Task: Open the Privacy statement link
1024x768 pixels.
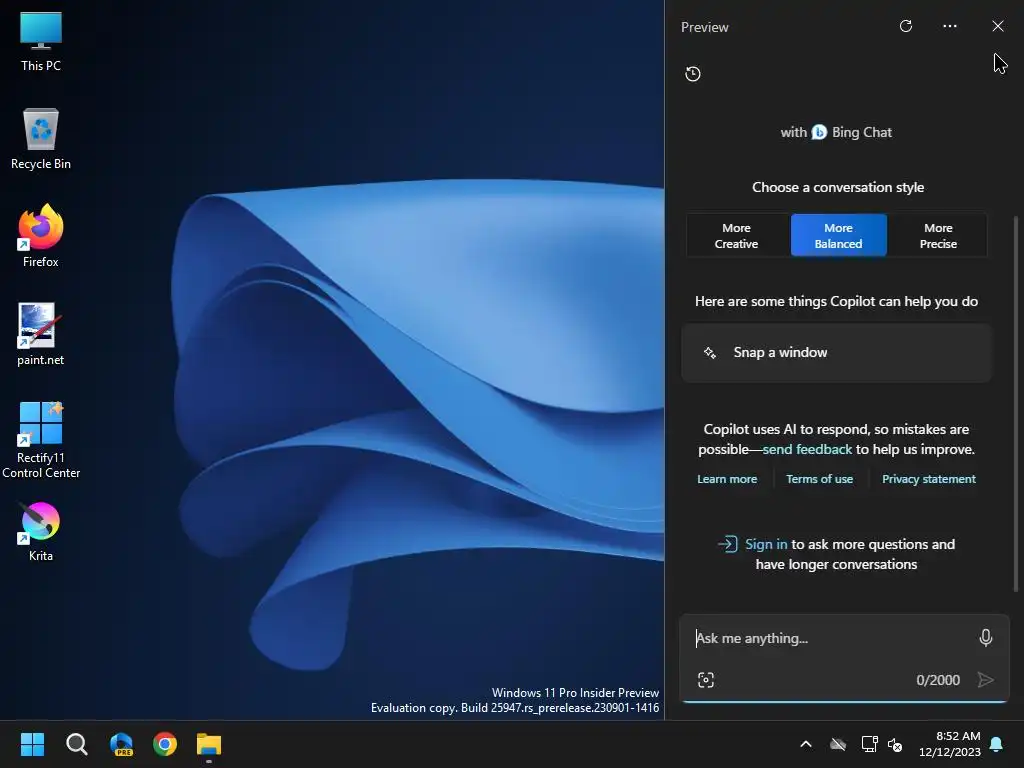Action: click(x=929, y=479)
